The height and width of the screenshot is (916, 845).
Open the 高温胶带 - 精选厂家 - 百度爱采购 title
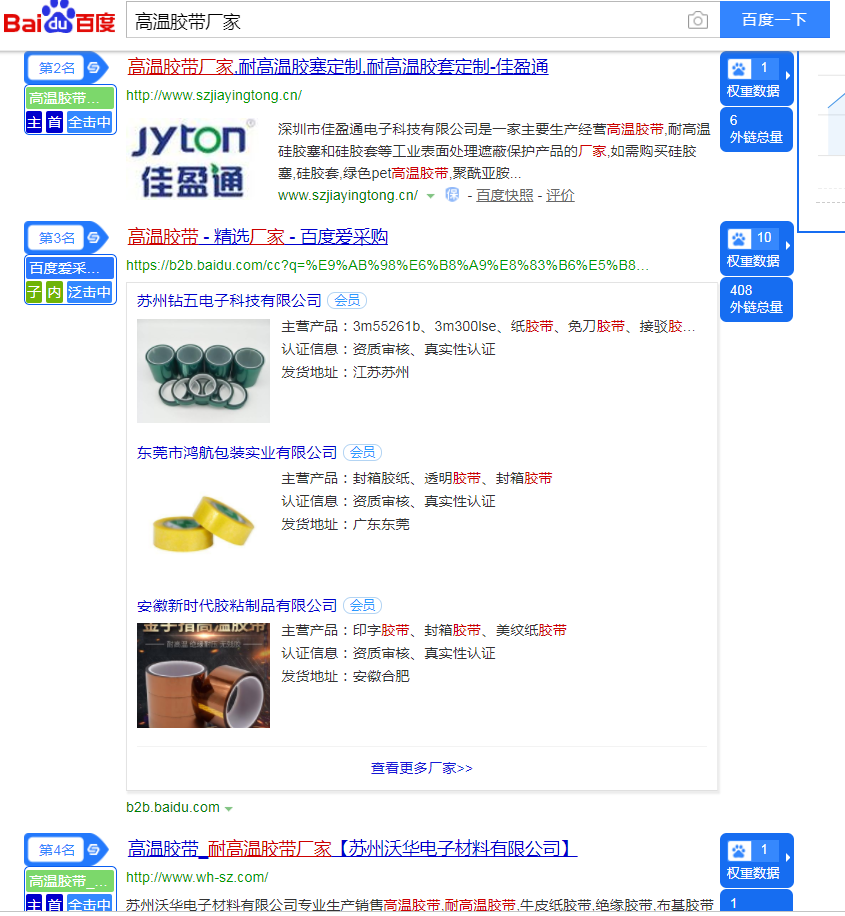[258, 237]
